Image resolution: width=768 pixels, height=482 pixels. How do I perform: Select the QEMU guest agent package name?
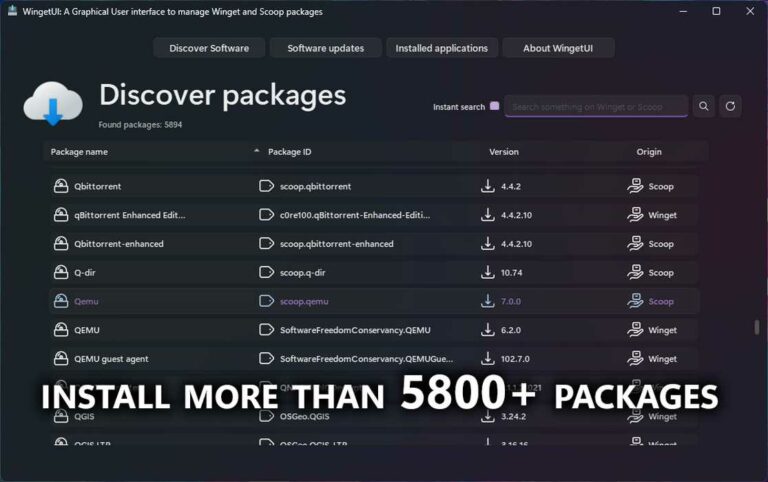click(111, 359)
